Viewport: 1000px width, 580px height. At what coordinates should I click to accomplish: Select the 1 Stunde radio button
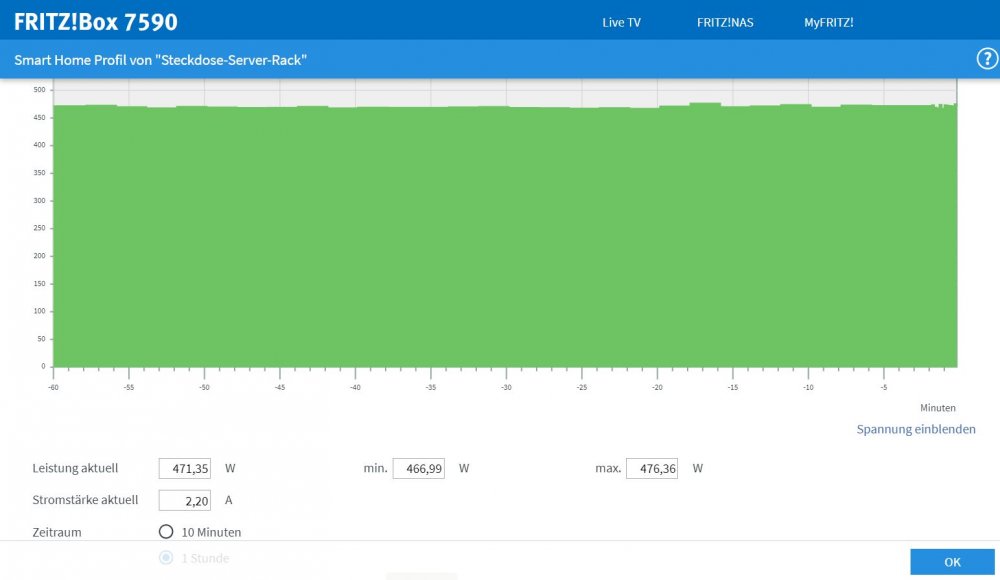click(x=166, y=558)
